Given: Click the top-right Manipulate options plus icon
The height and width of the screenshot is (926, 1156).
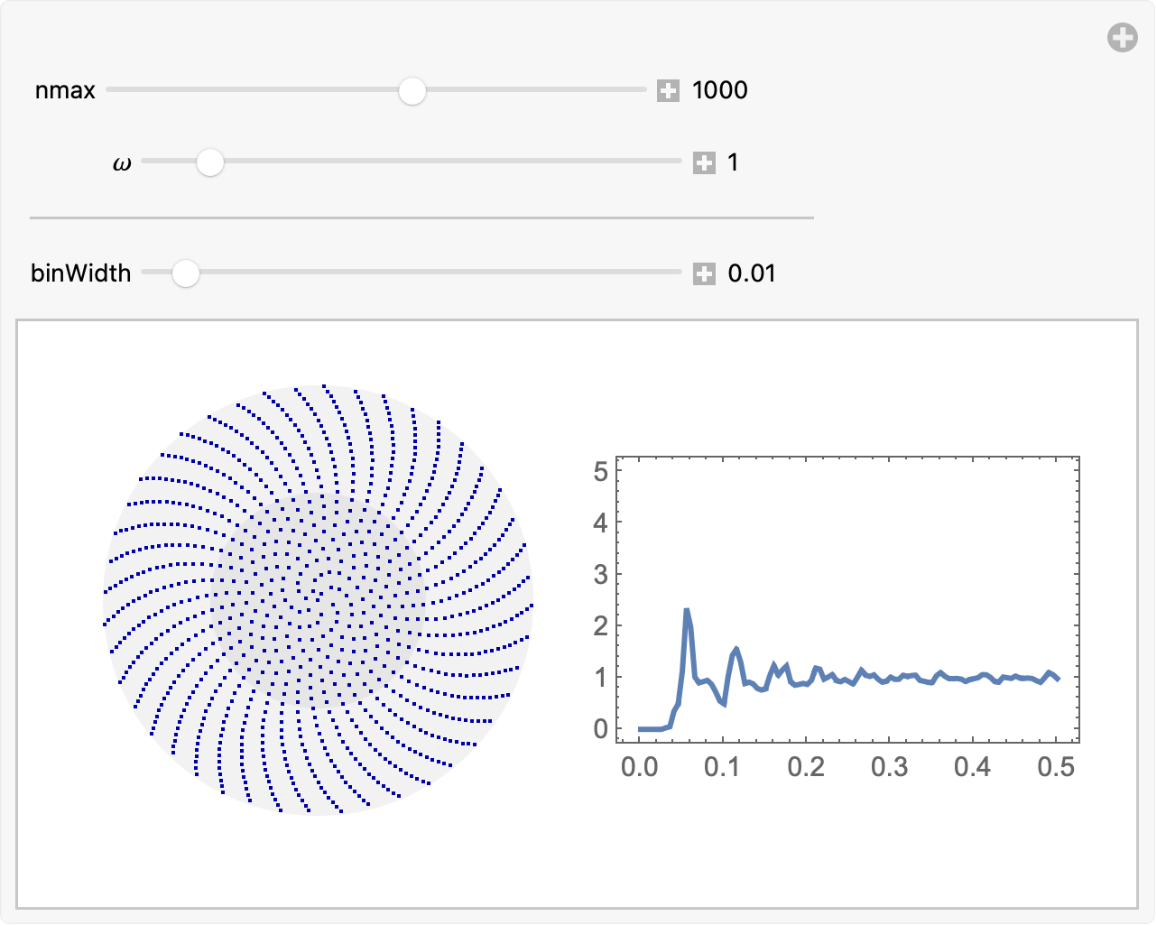Looking at the screenshot, I should click(1122, 39).
